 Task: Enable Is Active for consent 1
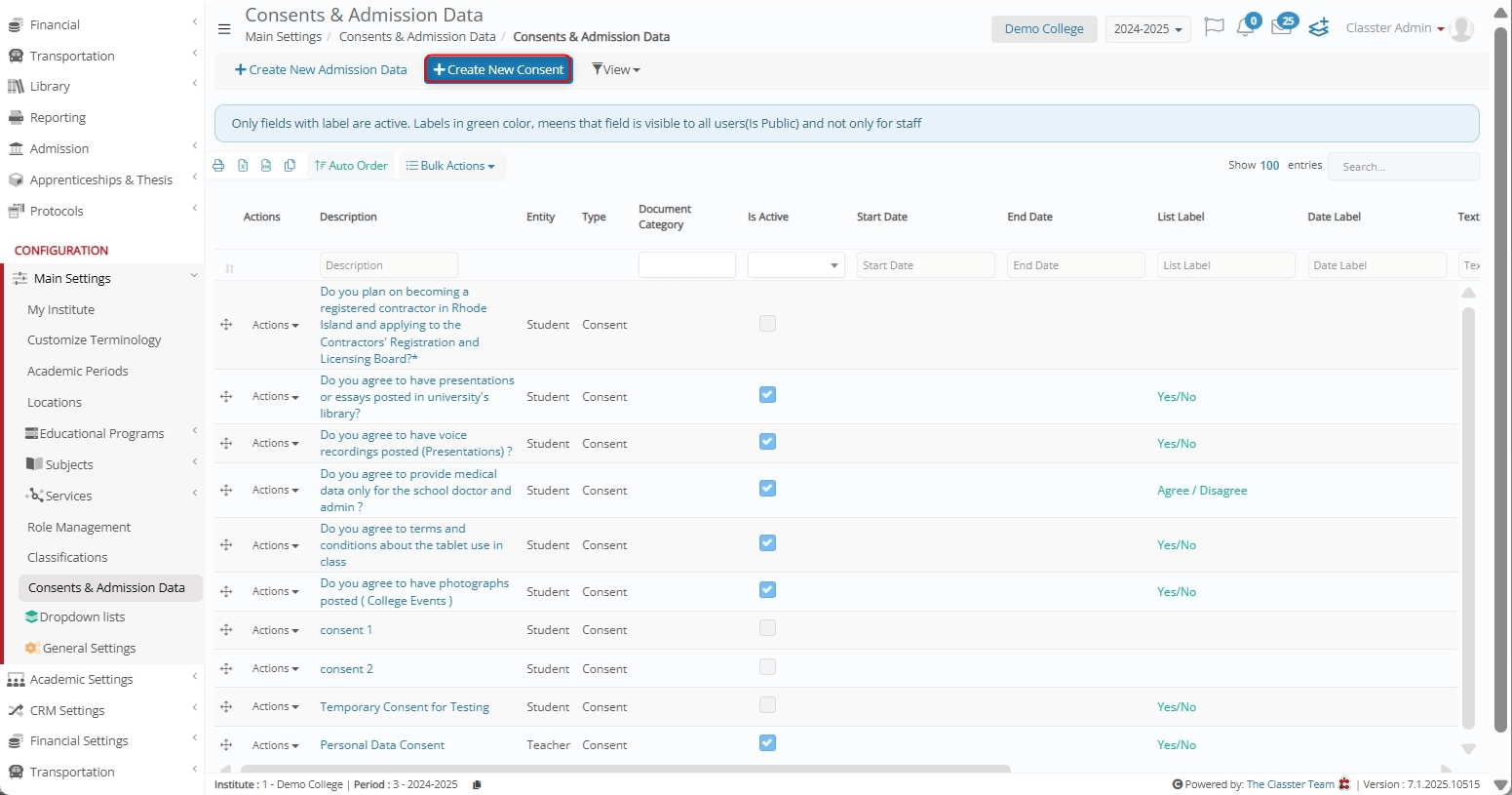[x=767, y=628]
